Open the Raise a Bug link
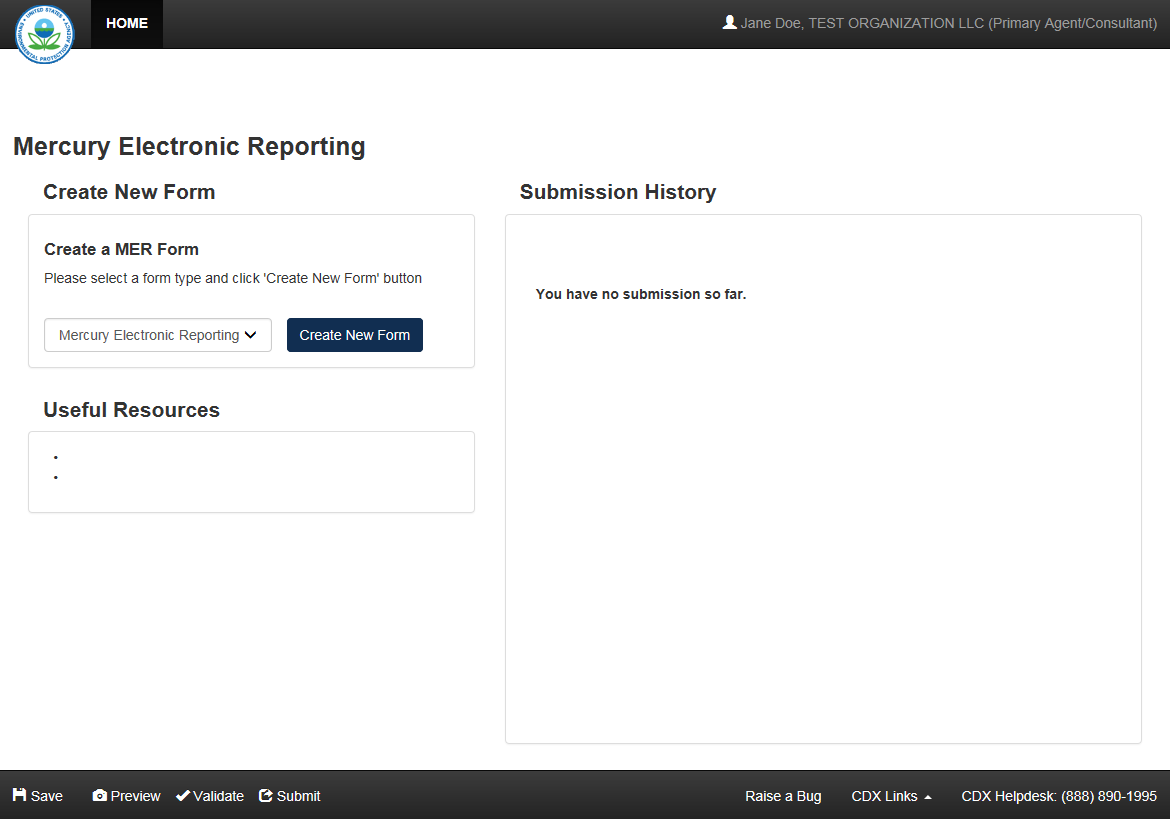The image size is (1170, 819). coord(783,796)
